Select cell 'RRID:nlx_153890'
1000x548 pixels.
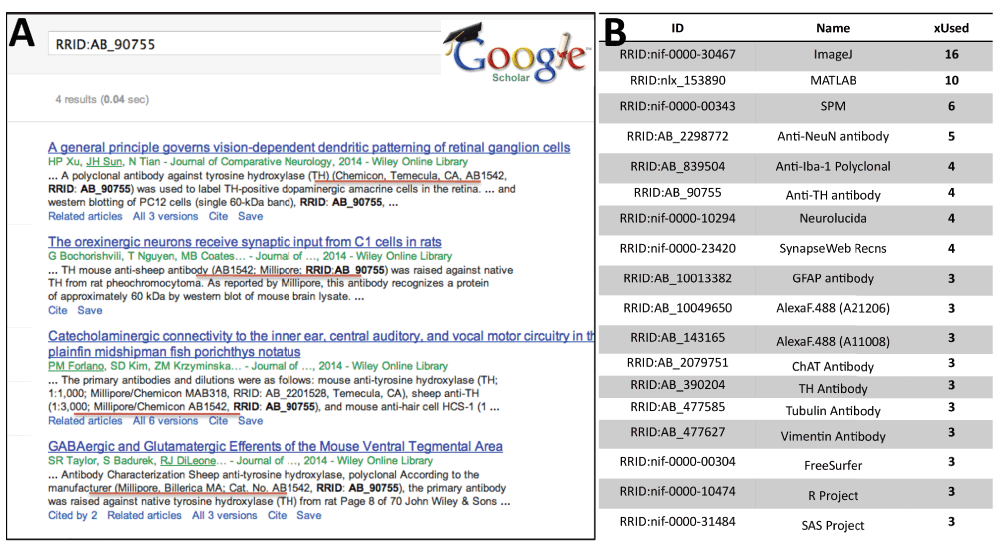677,80
